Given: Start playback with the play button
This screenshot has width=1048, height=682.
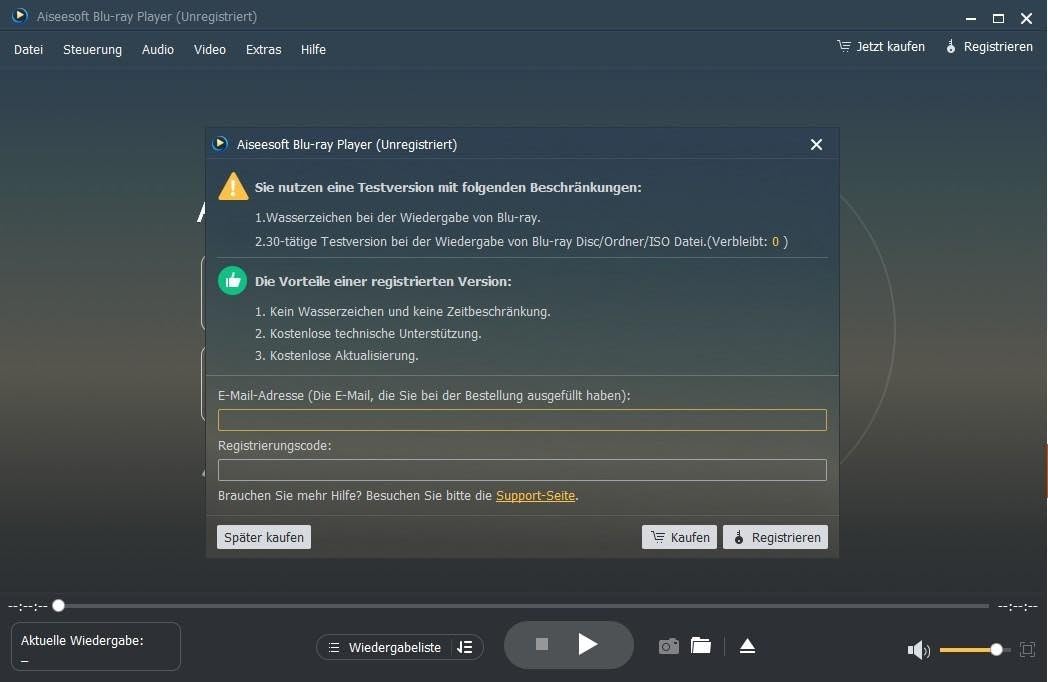Looking at the screenshot, I should point(587,645).
